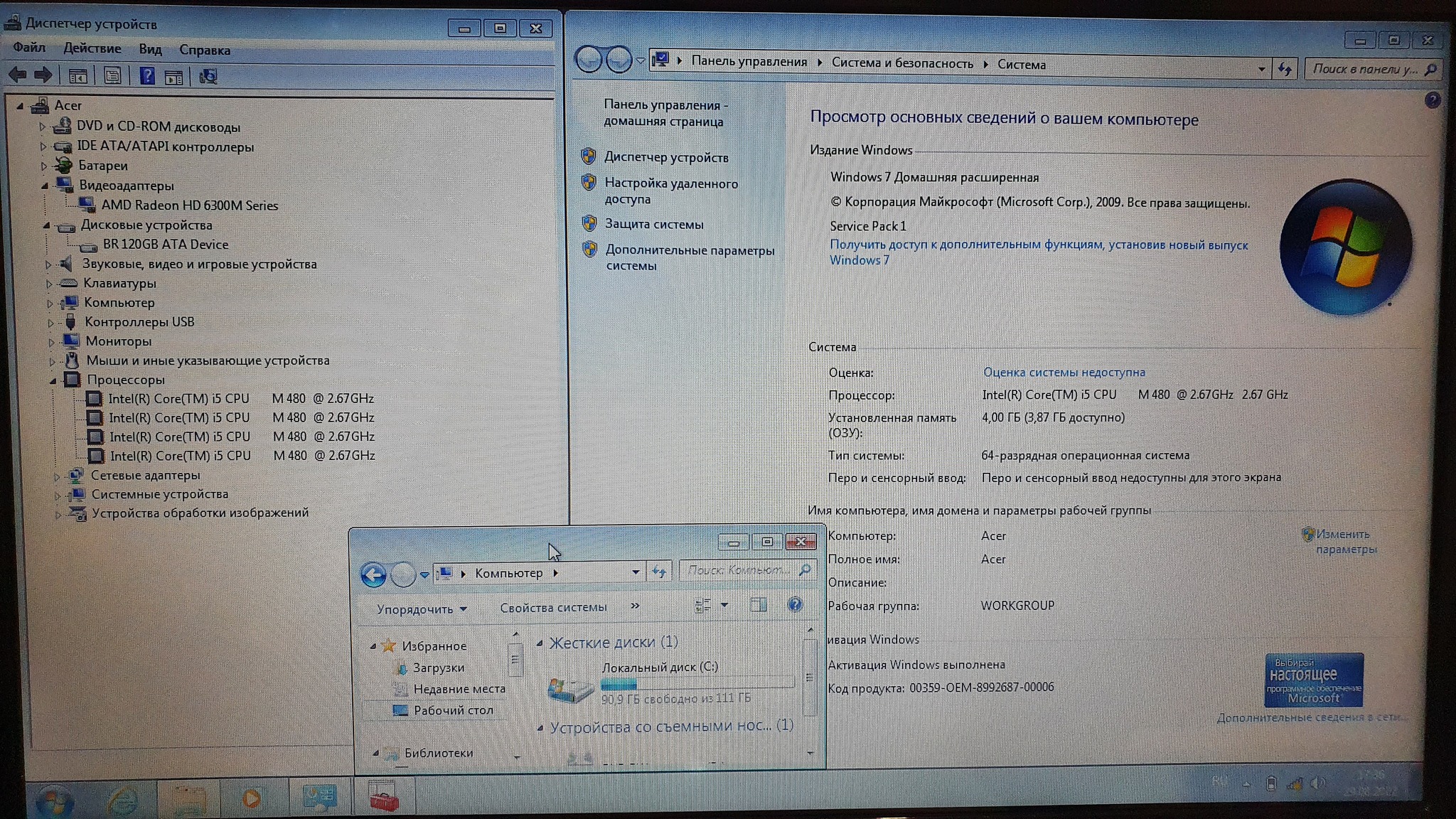Click the refresh icon in Computer address bar
This screenshot has height=819, width=1456.
[x=659, y=572]
